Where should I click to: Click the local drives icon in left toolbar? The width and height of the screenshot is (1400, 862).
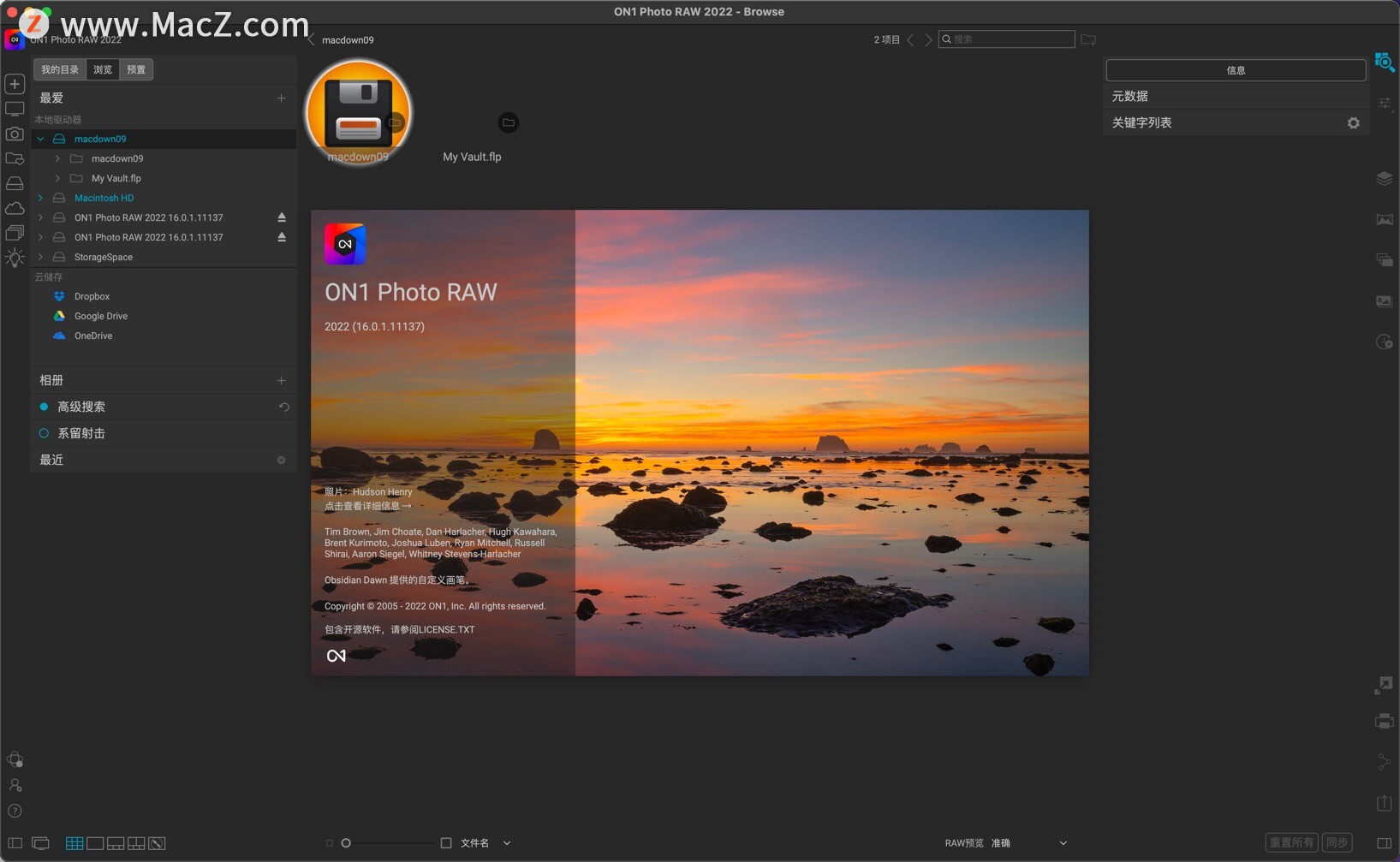(15, 183)
